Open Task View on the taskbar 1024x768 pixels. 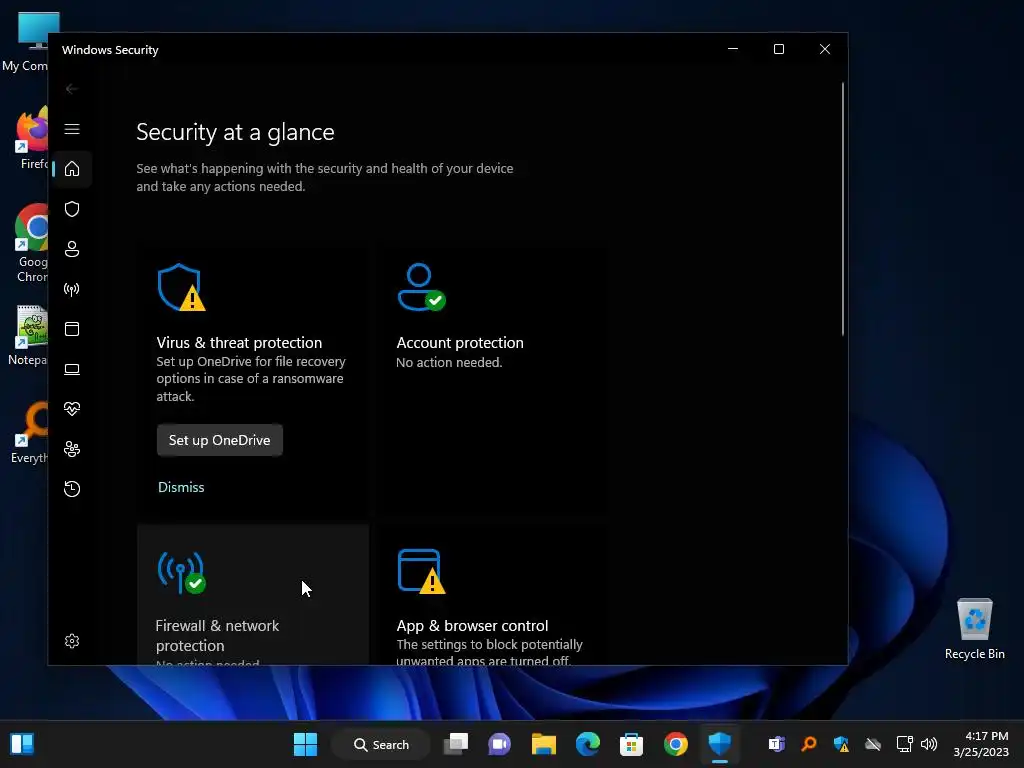click(456, 744)
